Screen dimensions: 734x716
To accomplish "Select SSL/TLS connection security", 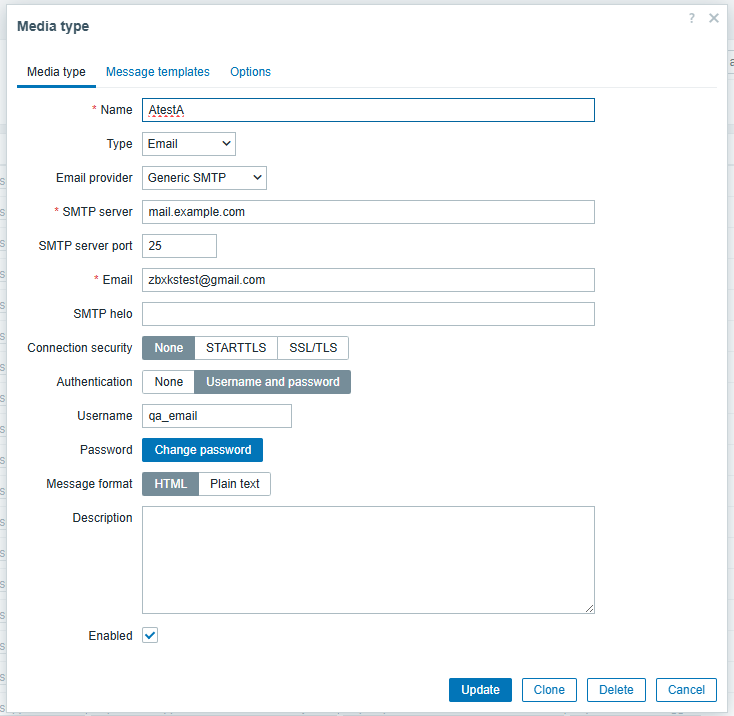I will point(313,348).
